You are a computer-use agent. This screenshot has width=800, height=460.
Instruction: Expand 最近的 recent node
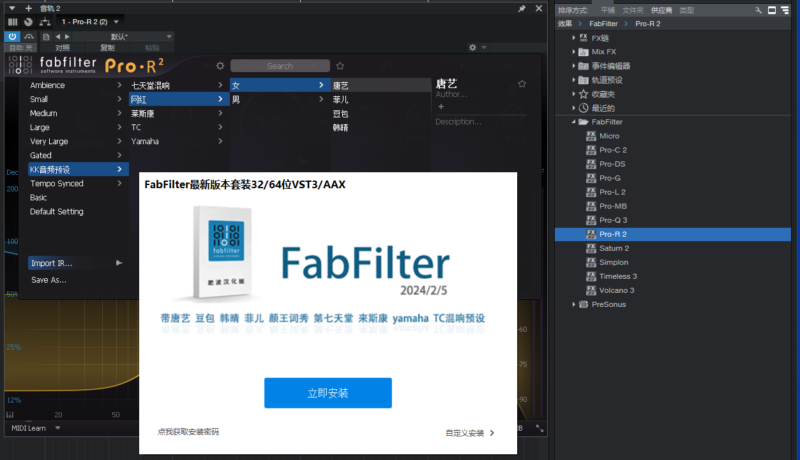click(573, 108)
